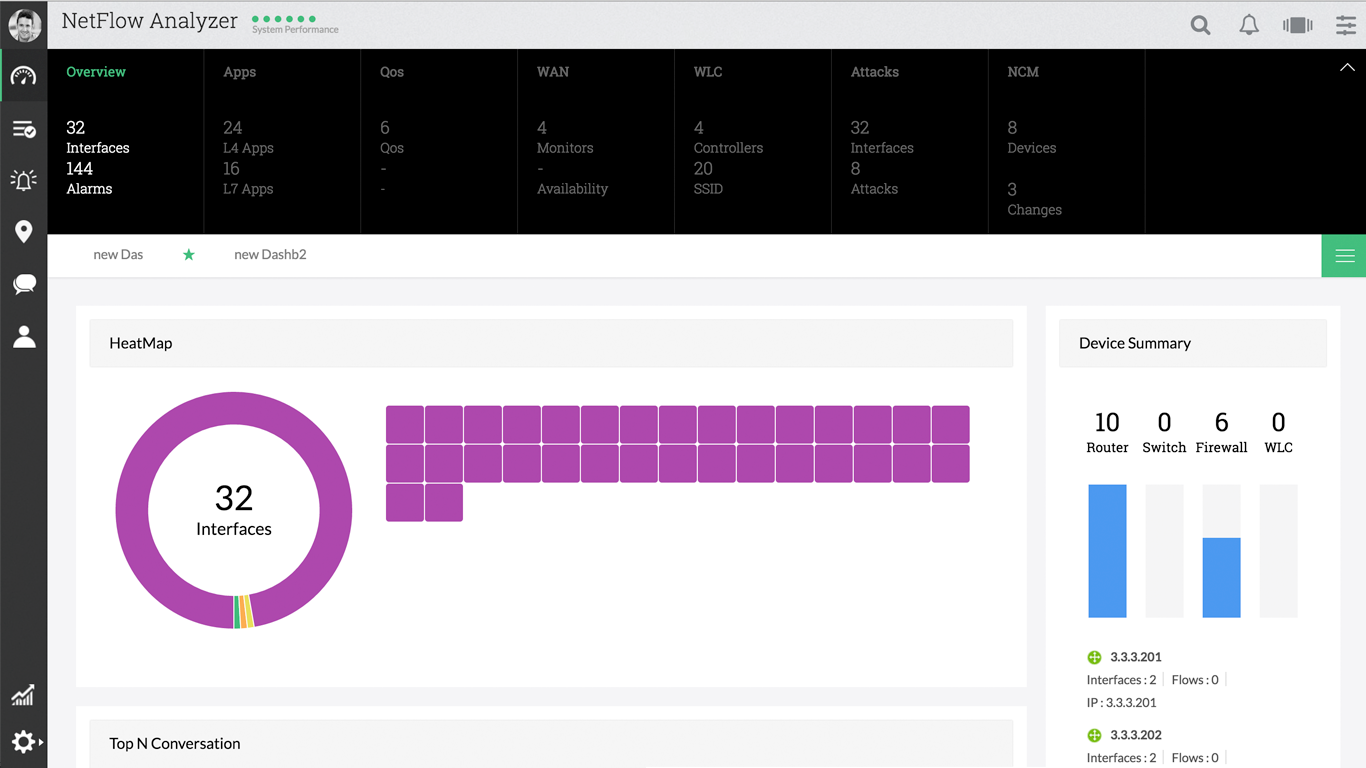This screenshot has height=768, width=1366.
Task: Click the 0 Switch count
Action: 1164,432
